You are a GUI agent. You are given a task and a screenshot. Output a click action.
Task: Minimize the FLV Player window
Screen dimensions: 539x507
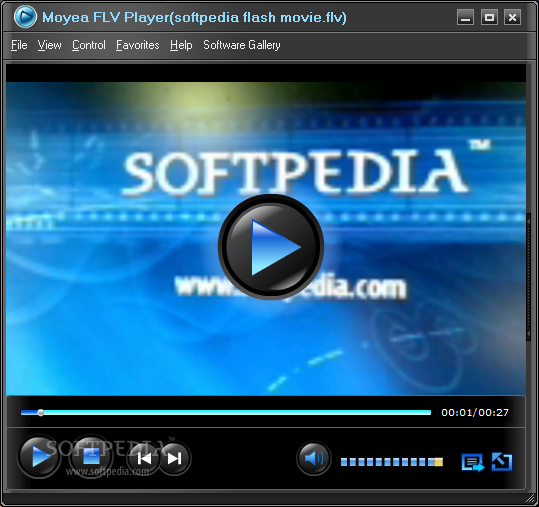465,17
